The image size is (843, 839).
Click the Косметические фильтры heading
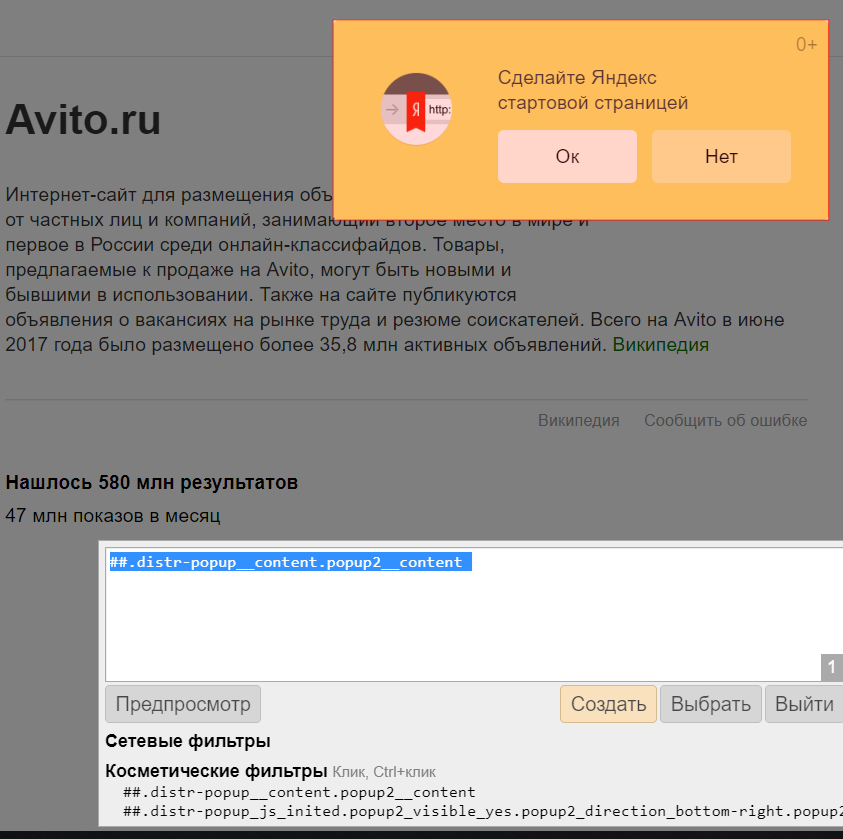point(216,771)
